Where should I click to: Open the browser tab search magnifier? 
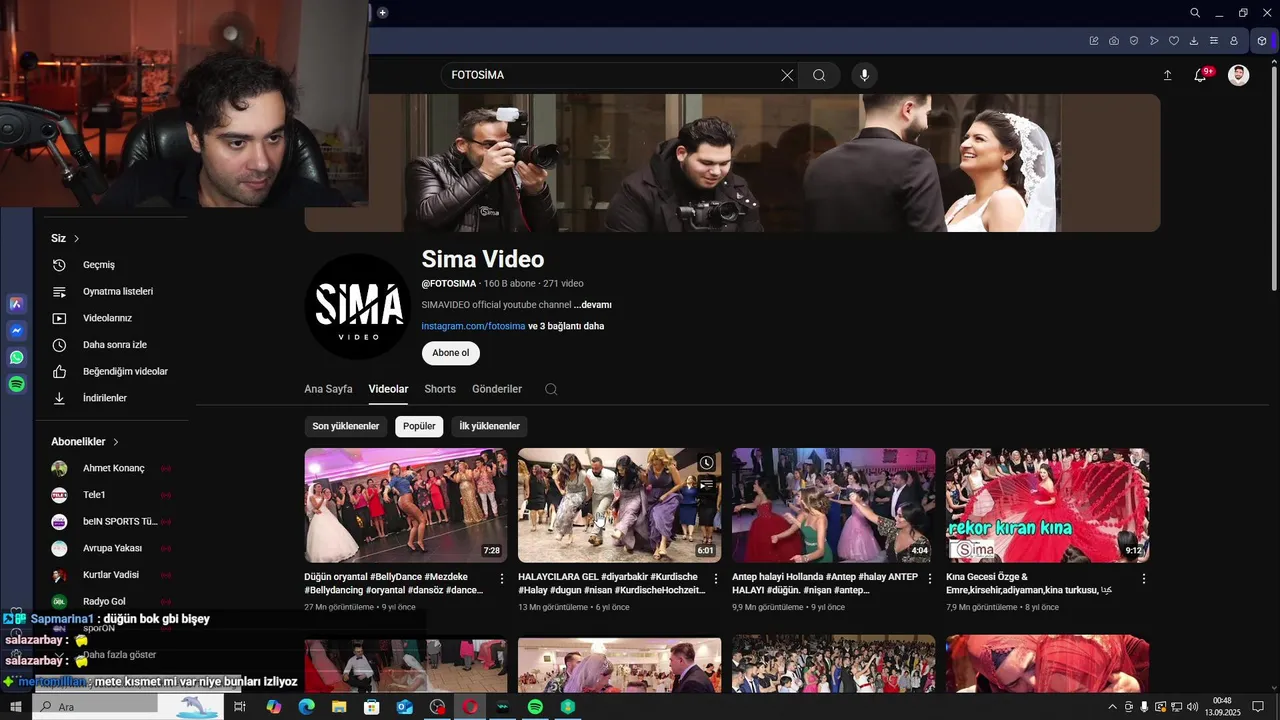[x=1195, y=13]
